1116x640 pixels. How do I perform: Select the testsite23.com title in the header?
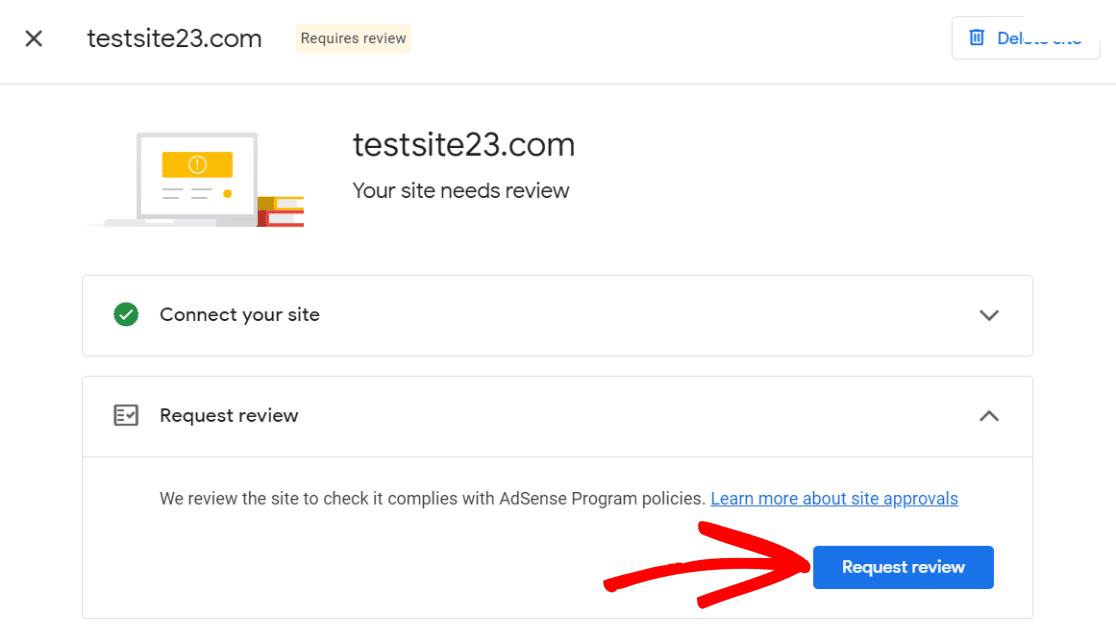point(174,38)
